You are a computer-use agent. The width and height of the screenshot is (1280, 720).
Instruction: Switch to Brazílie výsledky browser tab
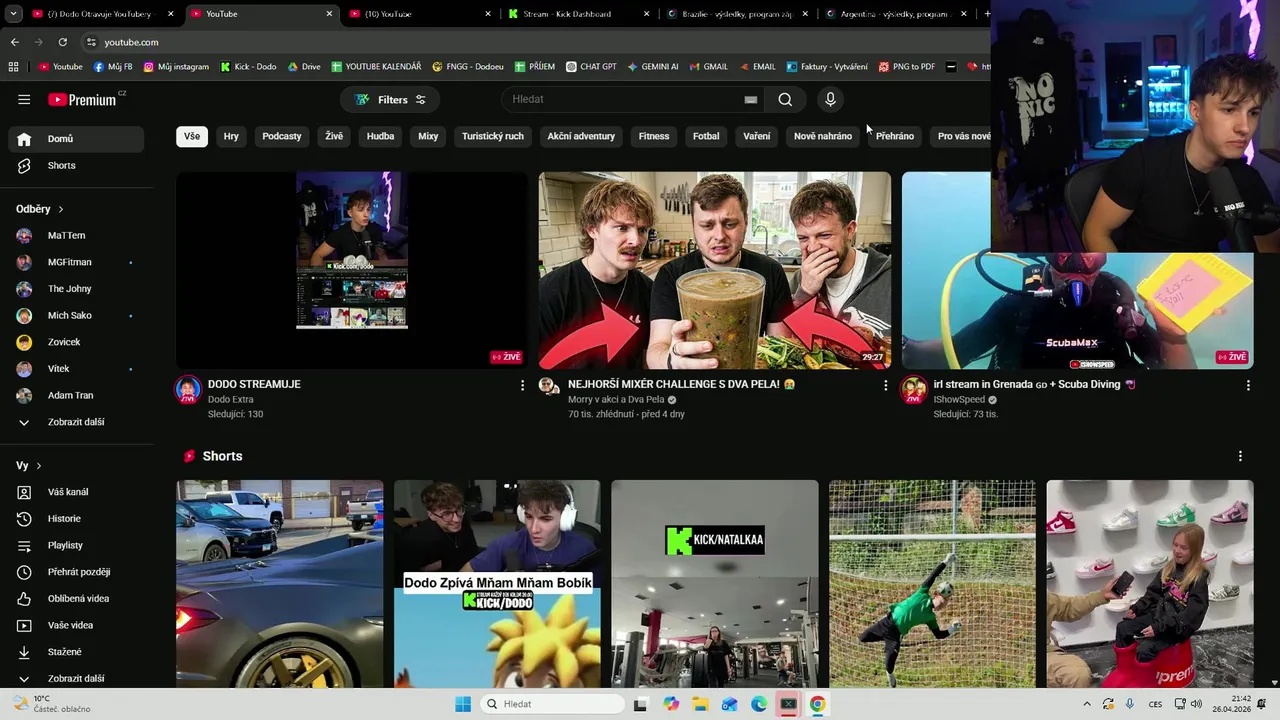[x=735, y=14]
